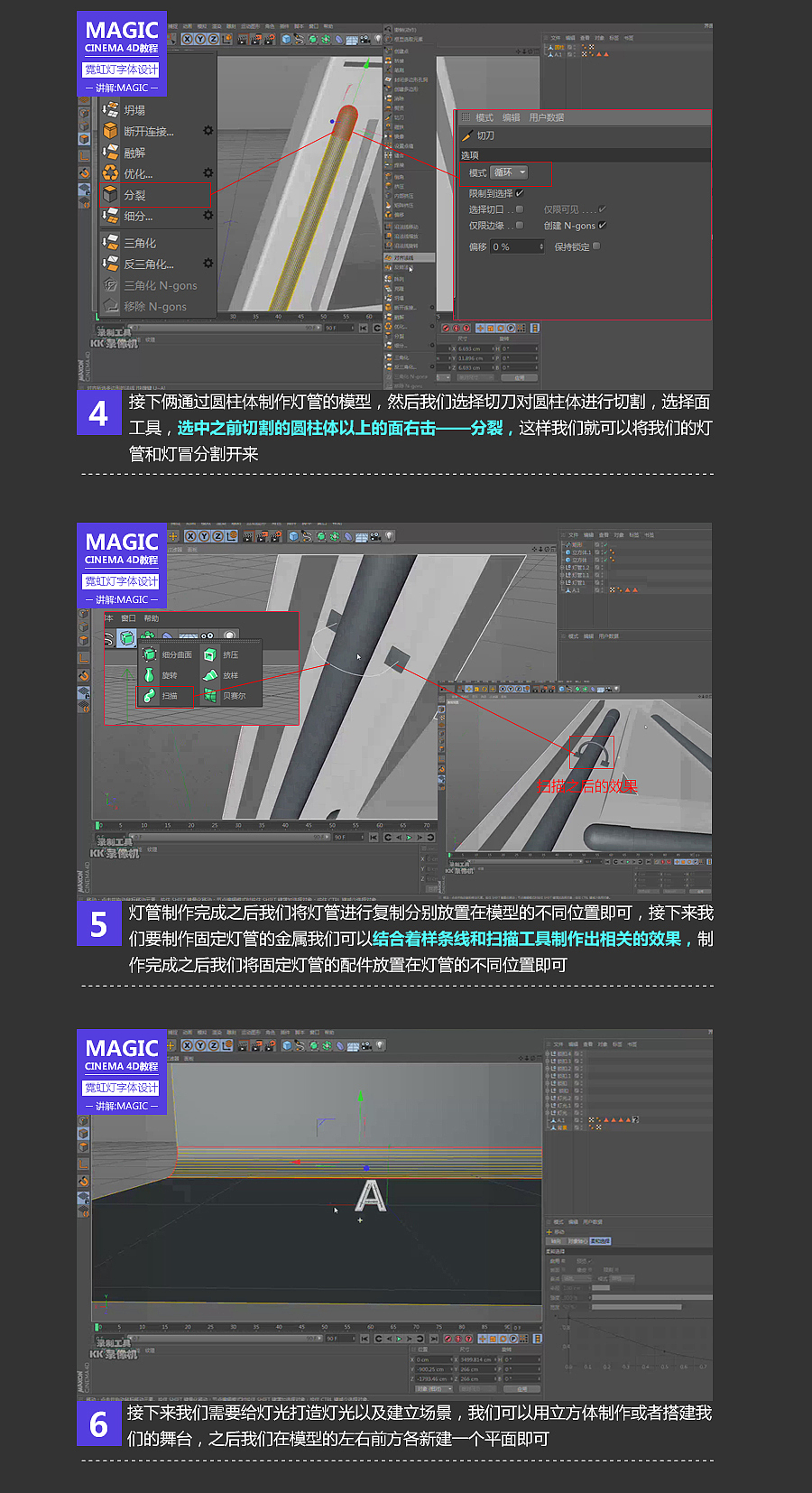Click the 反三角化 (Untriangulate) icon
Image resolution: width=812 pixels, height=1493 pixels.
[110, 264]
